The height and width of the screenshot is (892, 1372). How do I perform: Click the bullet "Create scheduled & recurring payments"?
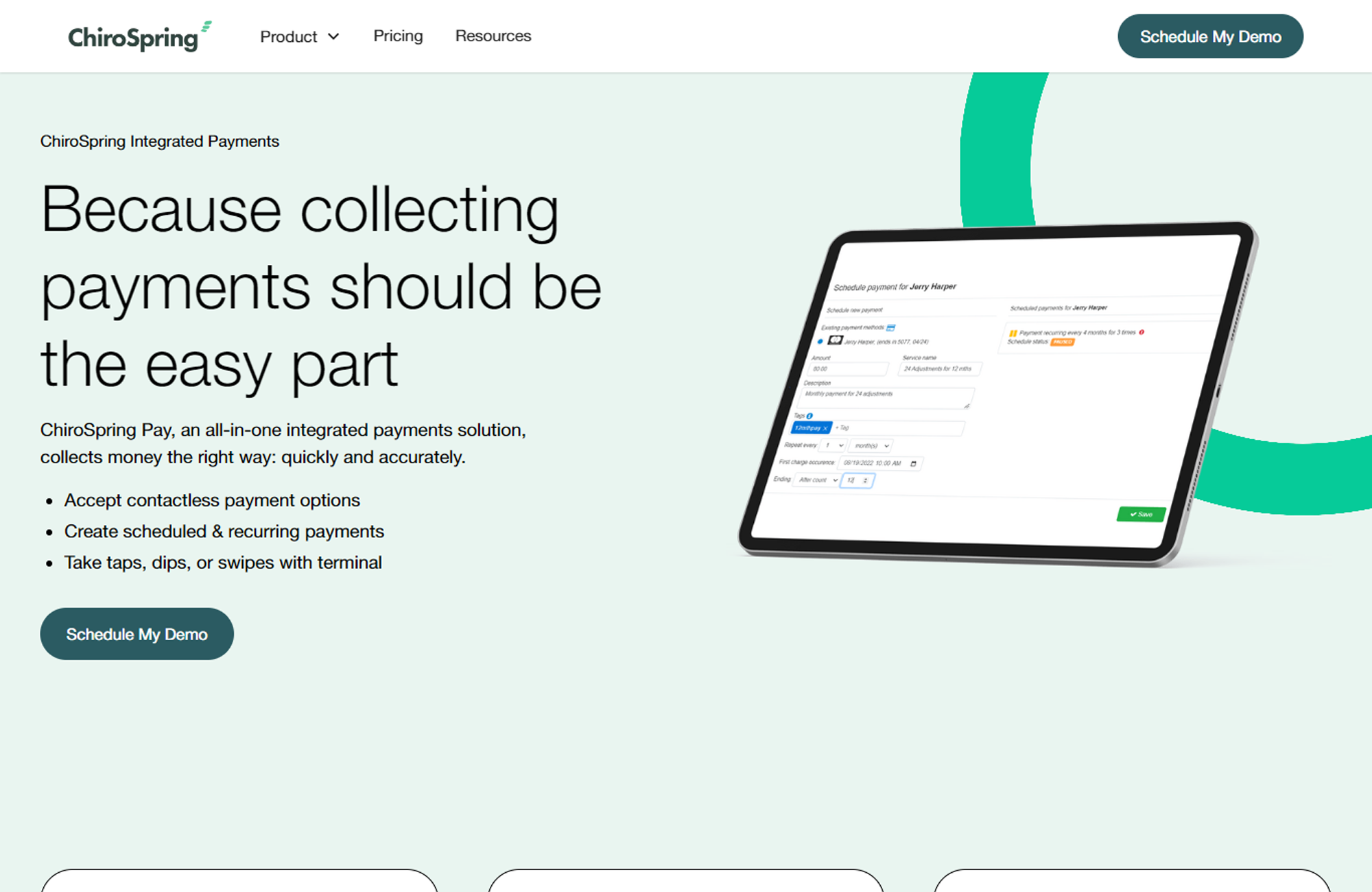point(224,531)
